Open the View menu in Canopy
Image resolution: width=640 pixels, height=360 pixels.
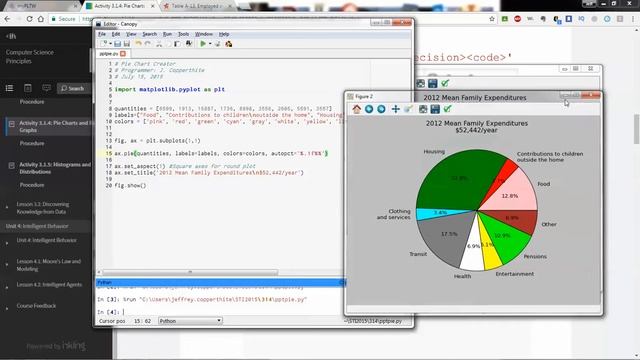(131, 34)
